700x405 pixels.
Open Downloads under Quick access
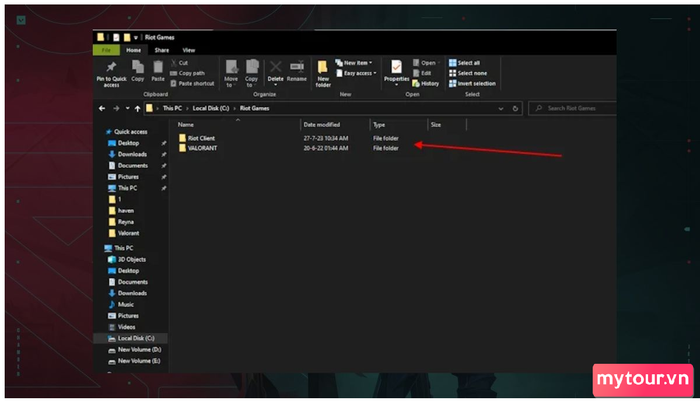(128, 154)
